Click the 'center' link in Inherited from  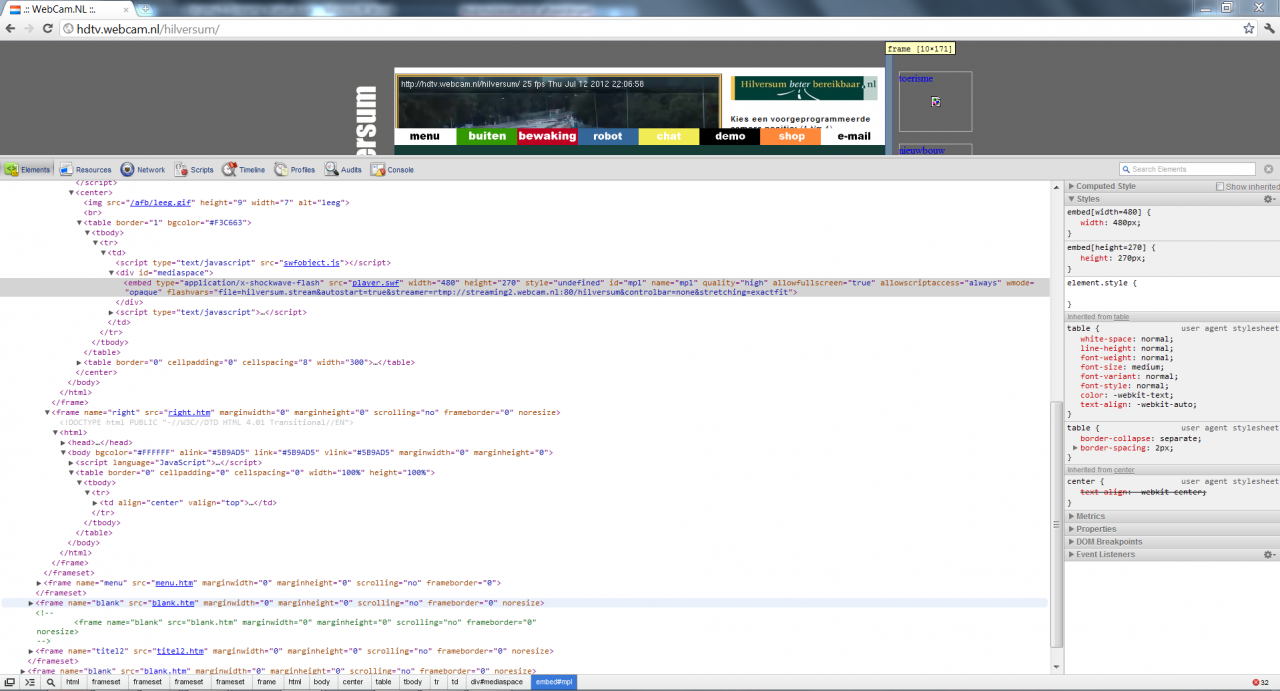click(1124, 470)
